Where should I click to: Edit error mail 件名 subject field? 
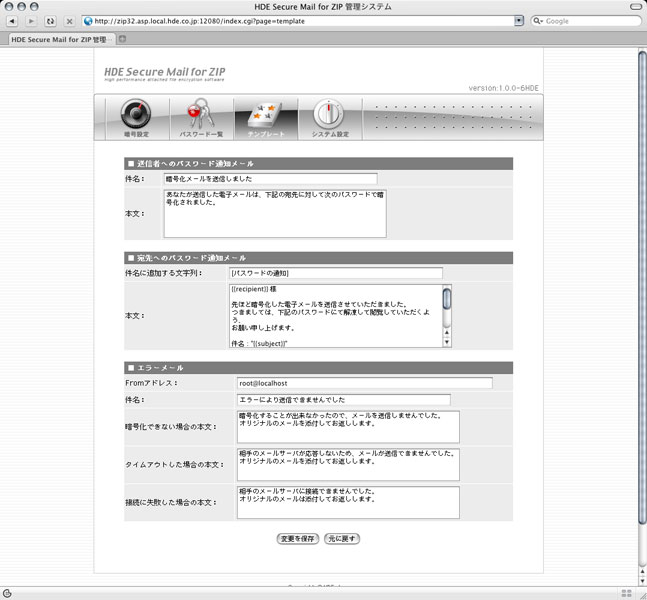point(343,399)
